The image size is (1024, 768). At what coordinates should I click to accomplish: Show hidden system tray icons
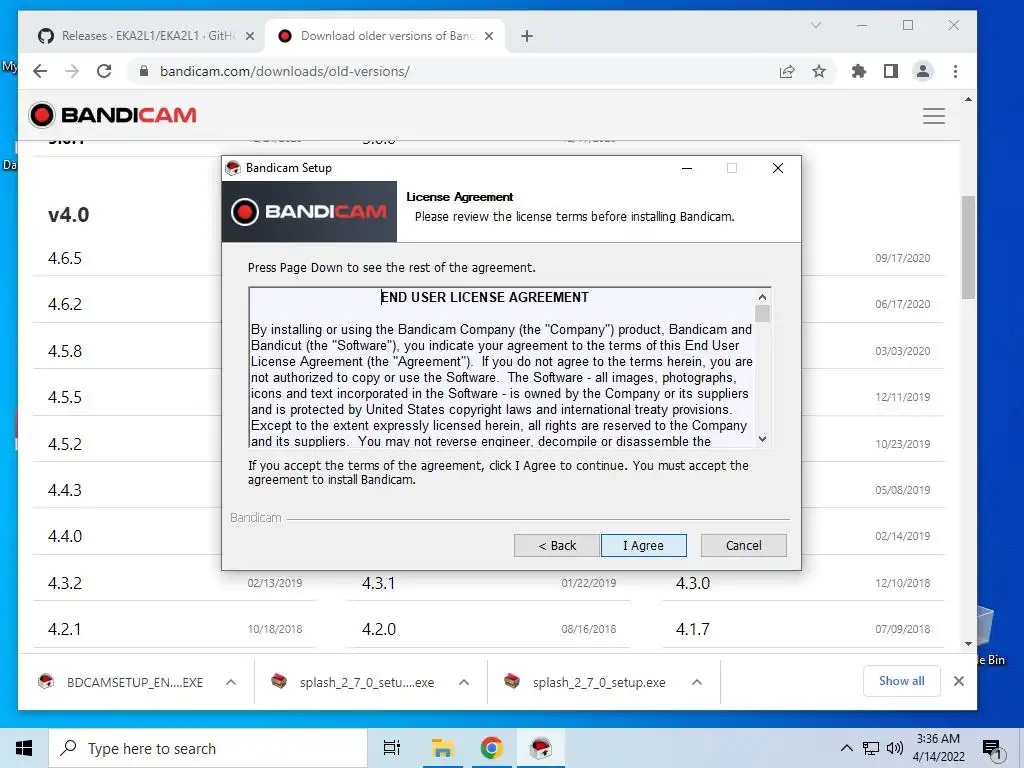tap(846, 748)
